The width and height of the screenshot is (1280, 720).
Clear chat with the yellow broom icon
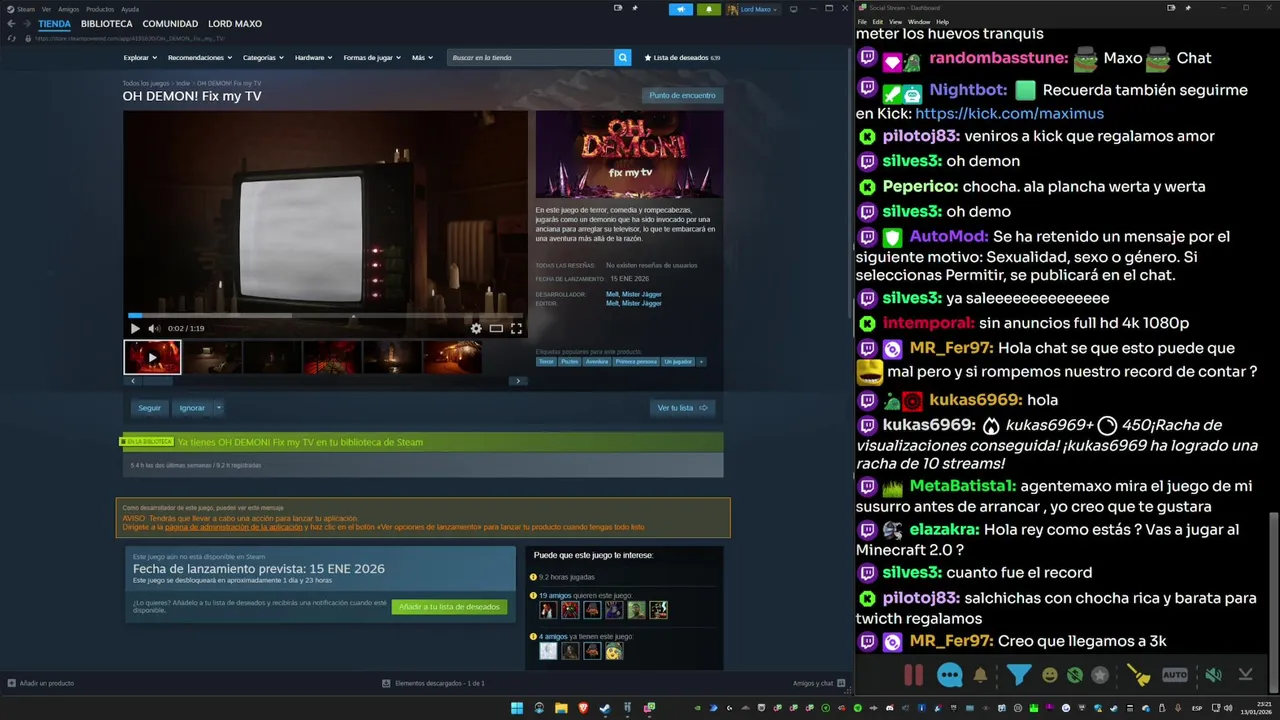(1139, 675)
